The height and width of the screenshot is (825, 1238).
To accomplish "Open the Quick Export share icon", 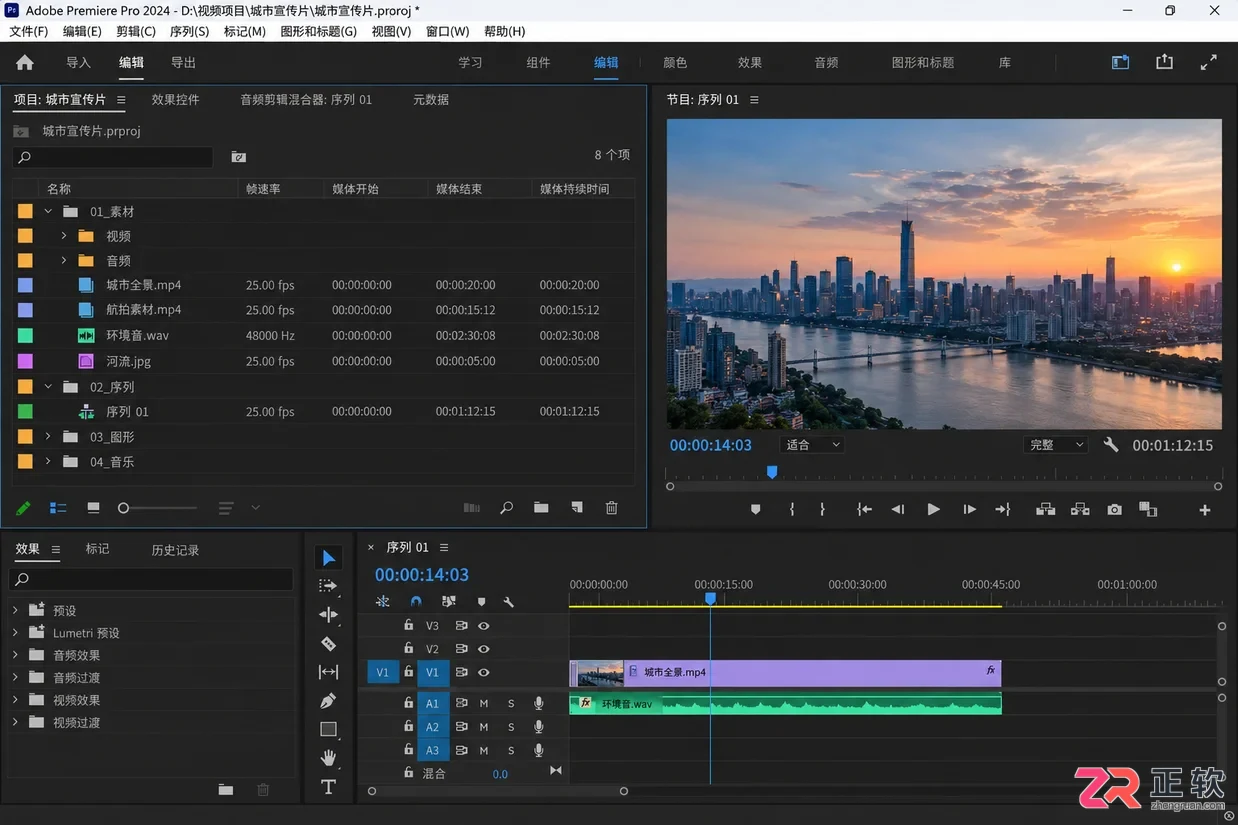I will pos(1164,62).
